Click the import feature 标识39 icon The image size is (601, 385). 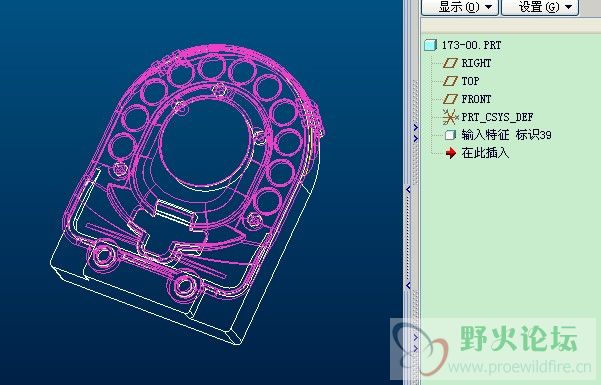pos(450,135)
